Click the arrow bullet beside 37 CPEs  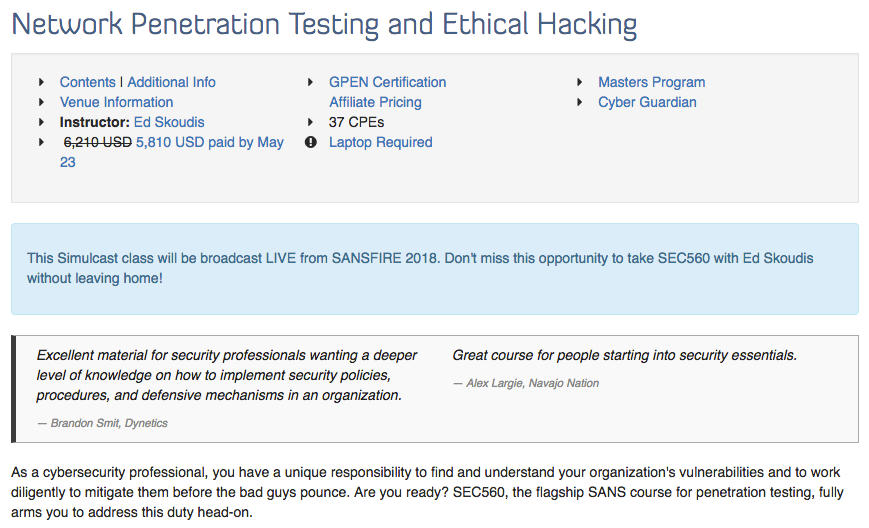pos(310,122)
